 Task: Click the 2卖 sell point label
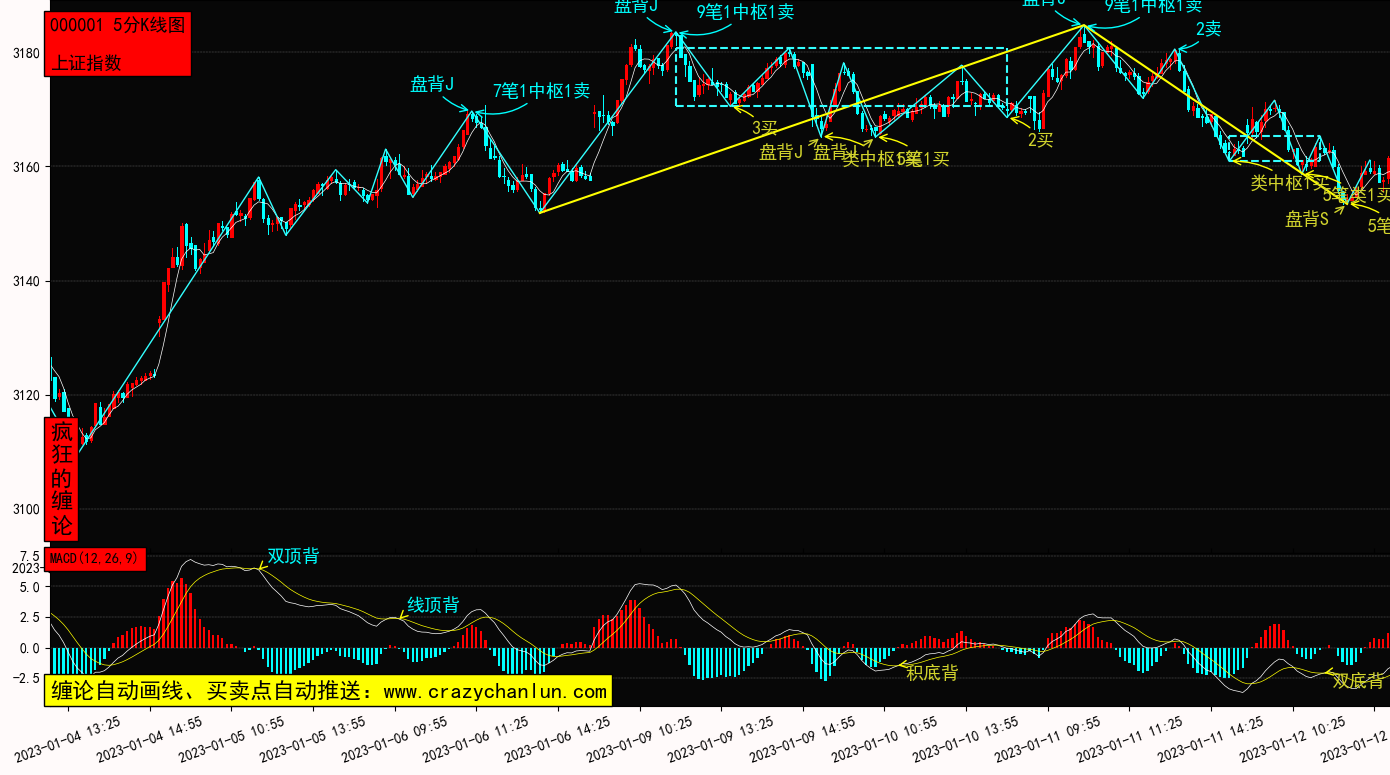pos(1209,29)
